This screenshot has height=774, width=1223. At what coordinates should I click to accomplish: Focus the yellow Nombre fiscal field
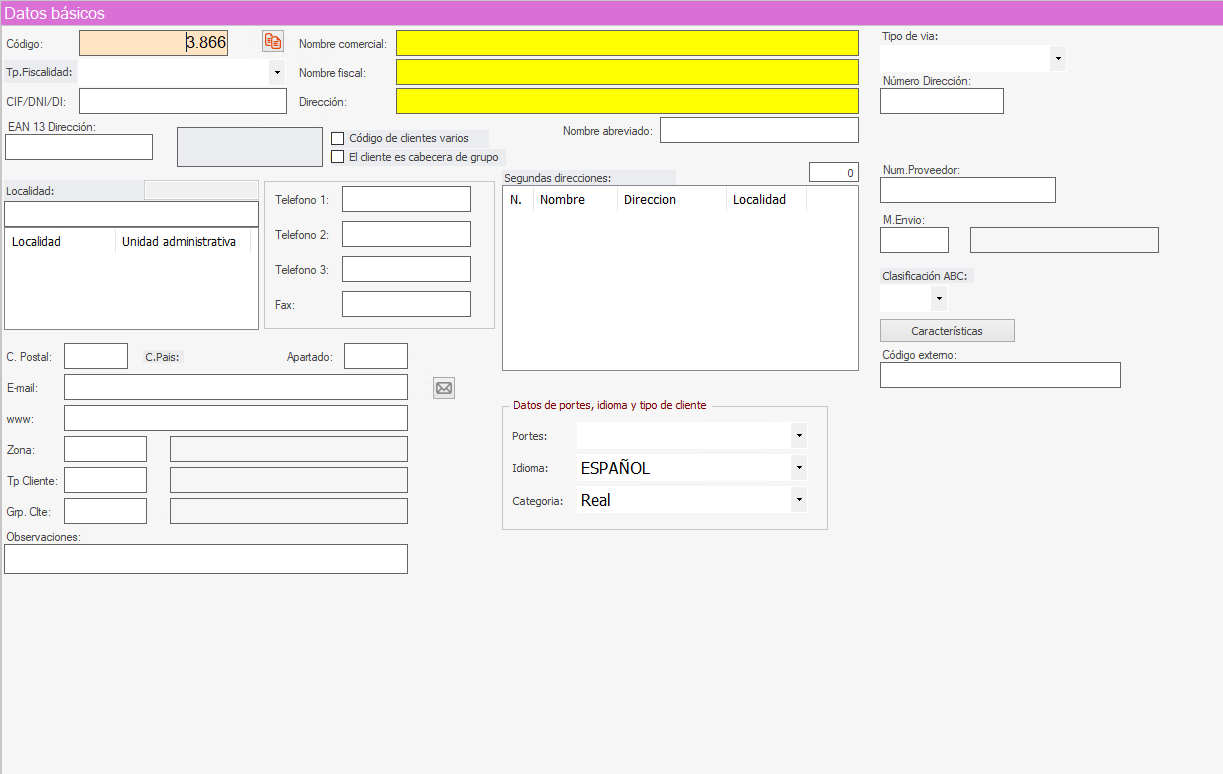pyautogui.click(x=627, y=72)
